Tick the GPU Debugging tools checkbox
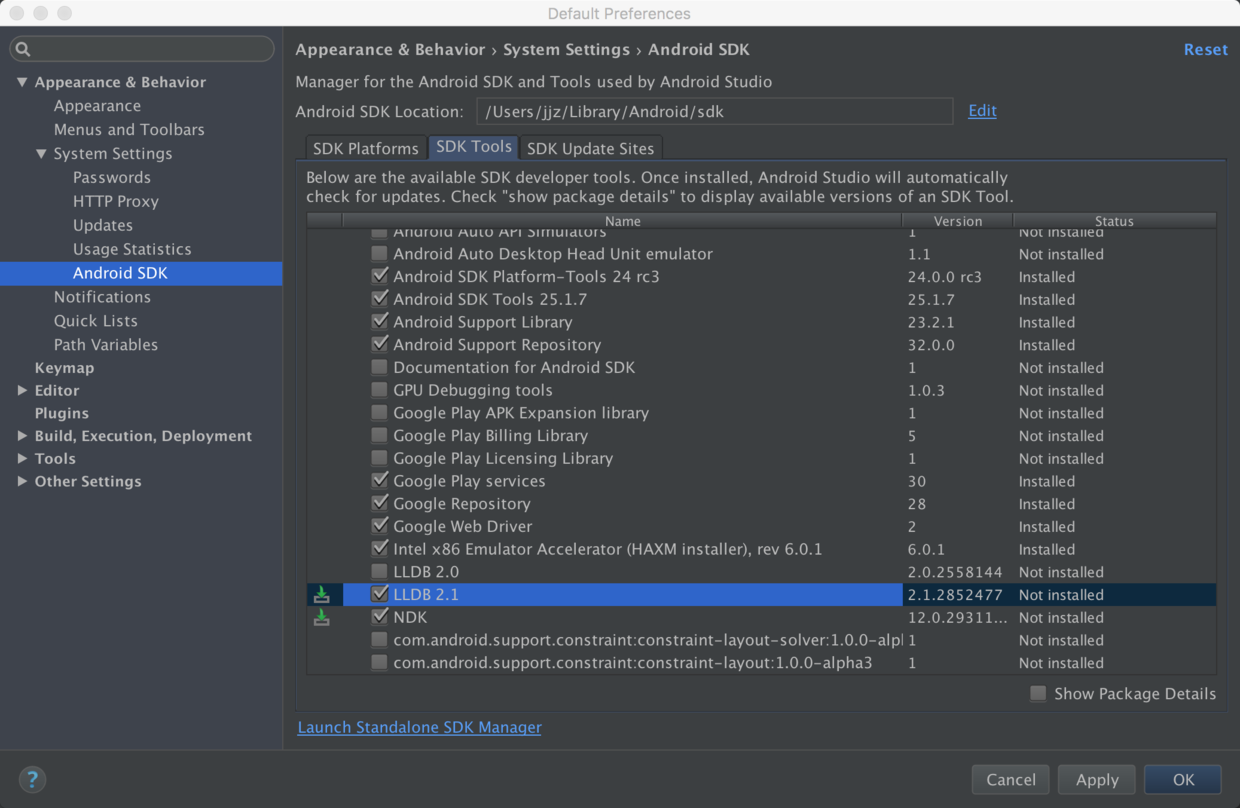The image size is (1240, 808). [380, 390]
